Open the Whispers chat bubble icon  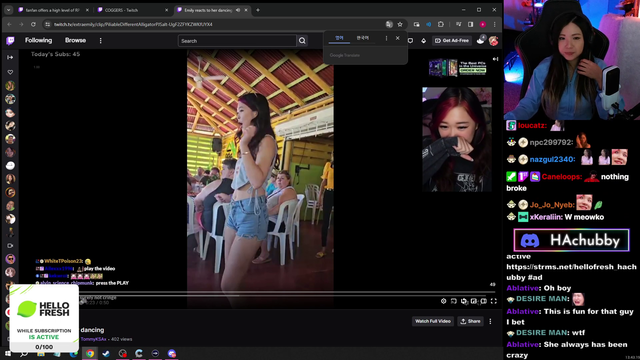410,41
